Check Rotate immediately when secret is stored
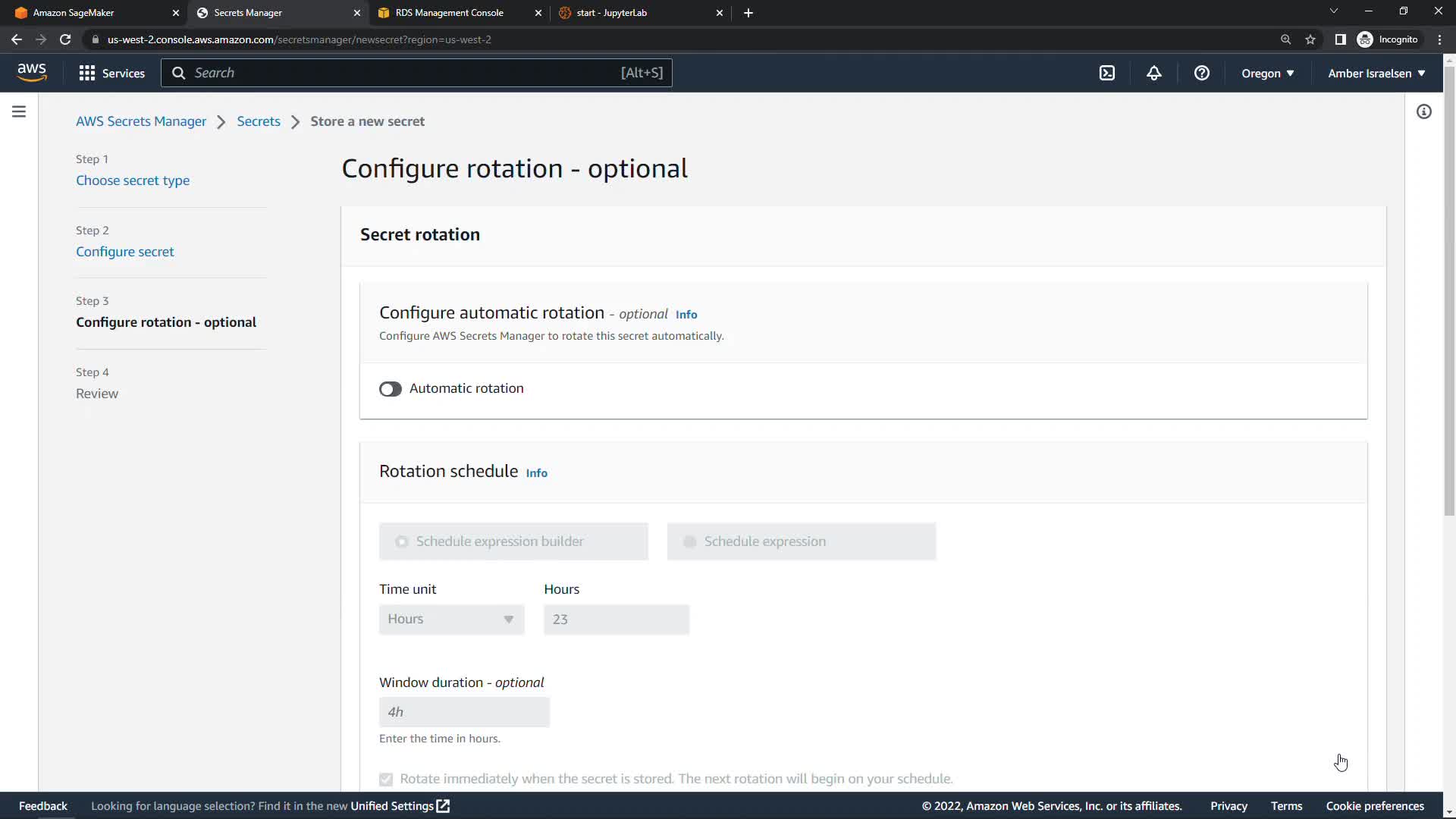The image size is (1456, 819). (386, 779)
